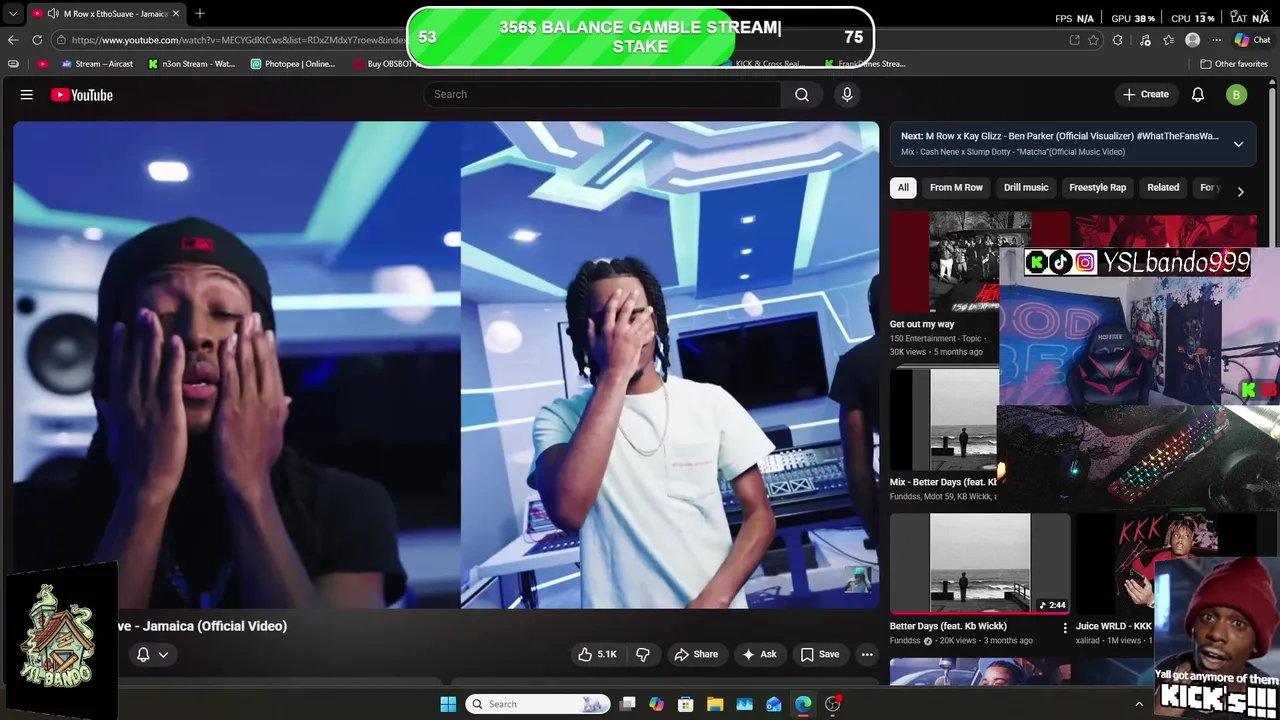The height and width of the screenshot is (720, 1280).
Task: Click the Ask button
Action: pos(759,654)
